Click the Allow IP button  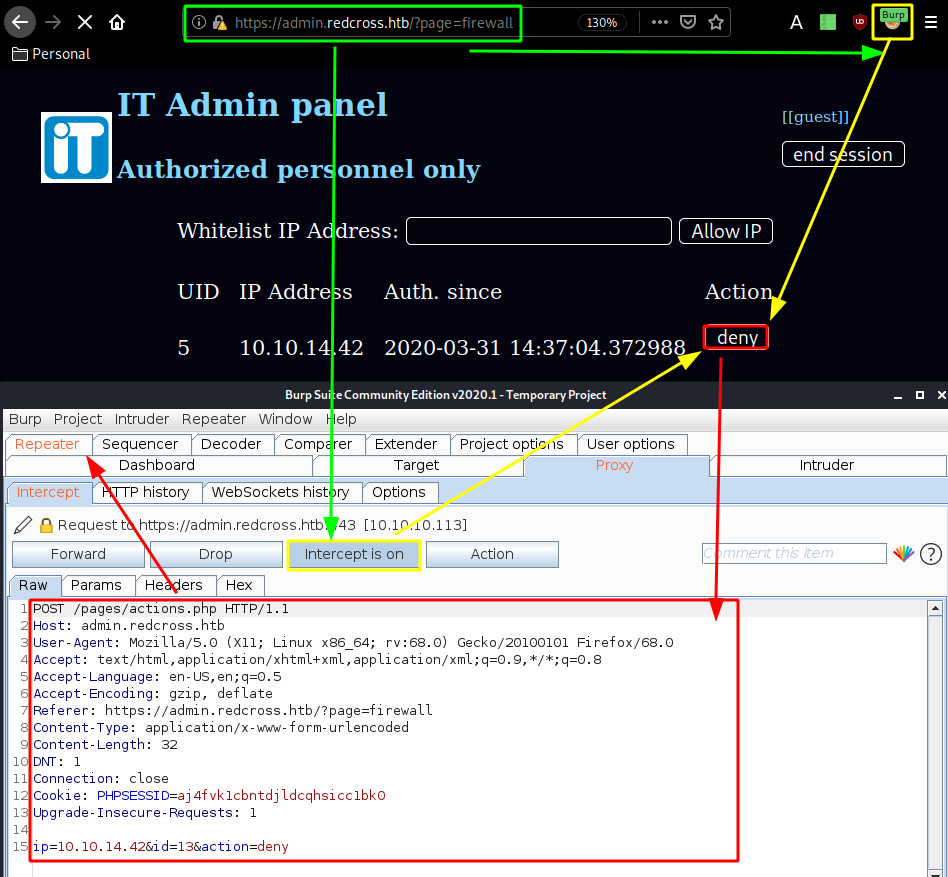tap(726, 231)
